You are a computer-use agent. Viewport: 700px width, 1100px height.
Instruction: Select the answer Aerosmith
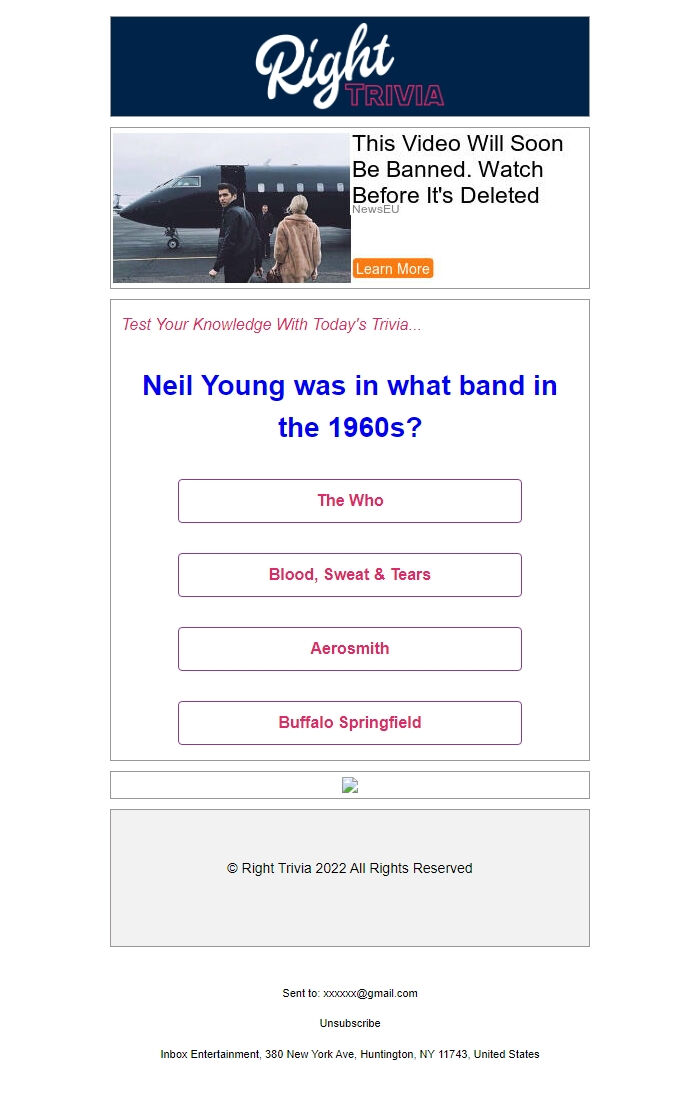(x=349, y=648)
